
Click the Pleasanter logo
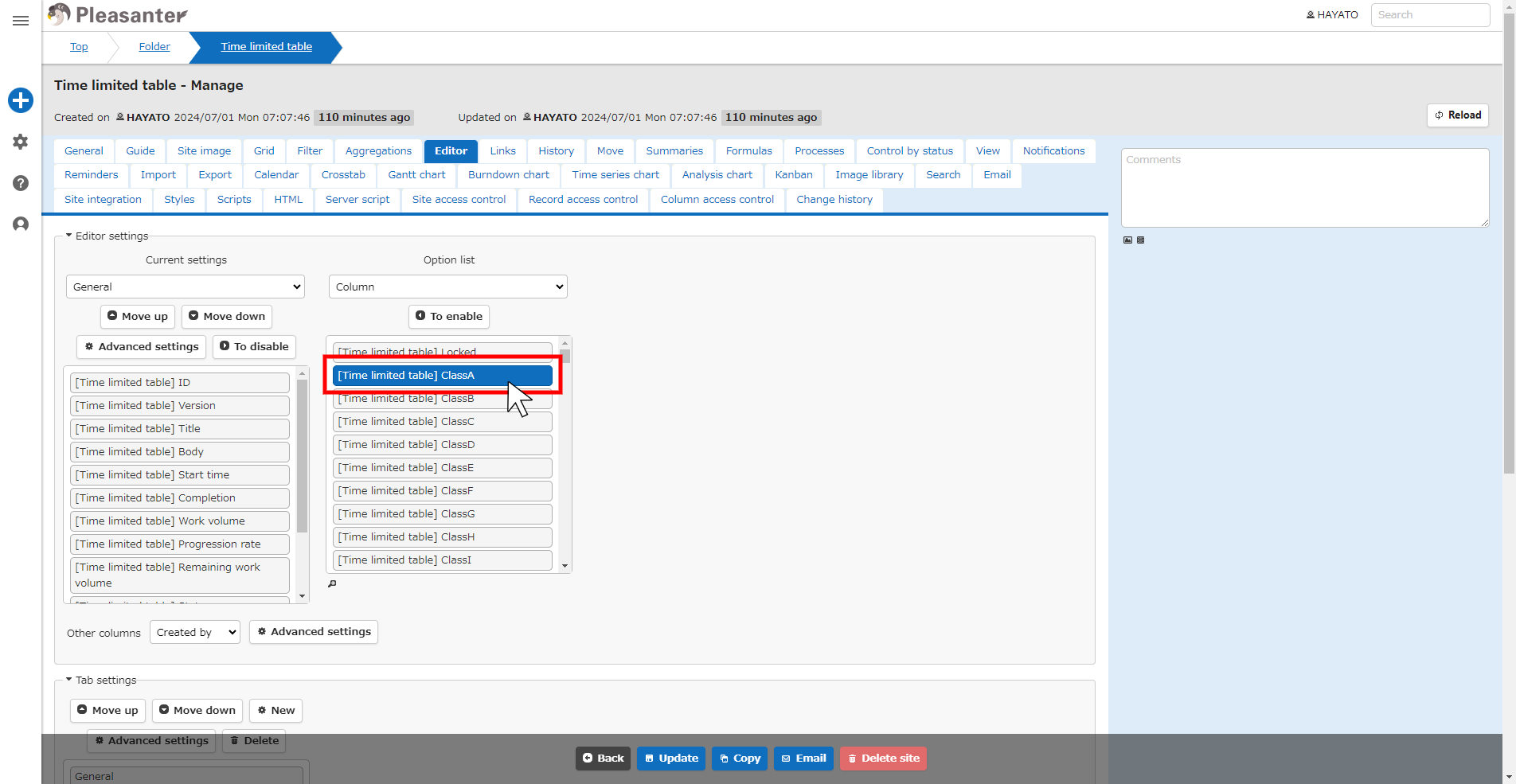(118, 14)
